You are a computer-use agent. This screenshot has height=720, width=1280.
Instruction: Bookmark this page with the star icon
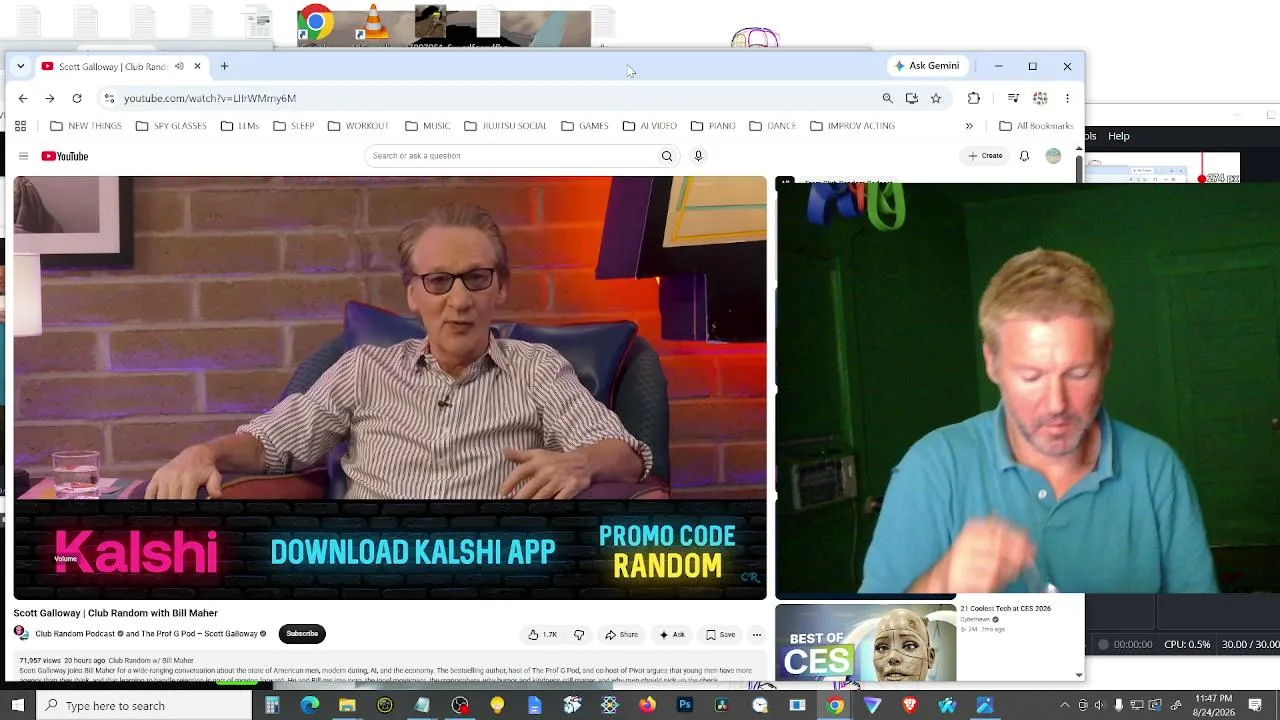(936, 98)
